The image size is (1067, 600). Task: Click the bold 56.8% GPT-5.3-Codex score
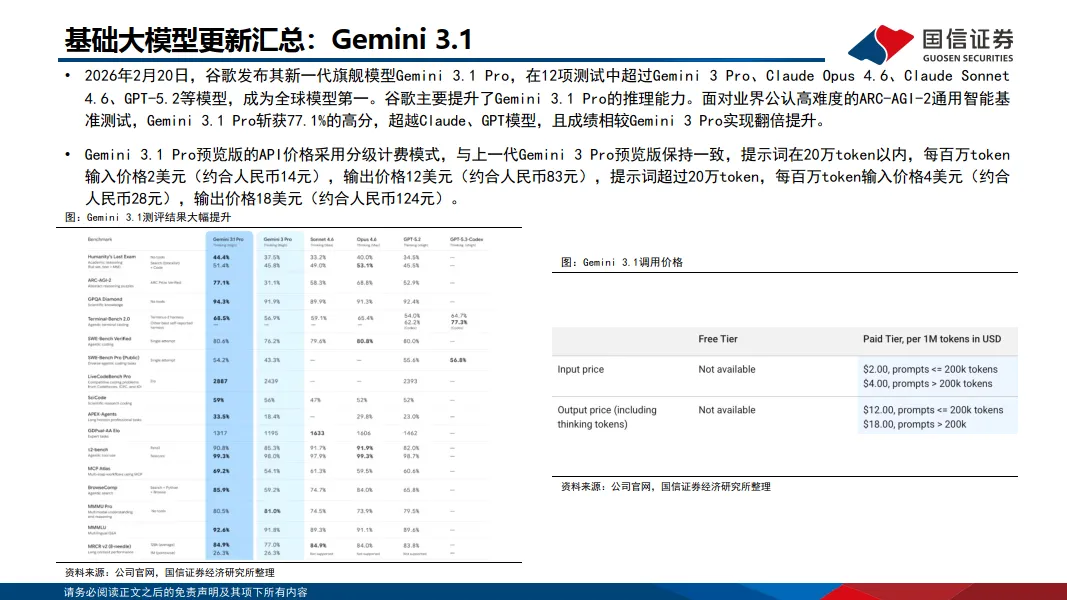pyautogui.click(x=458, y=360)
